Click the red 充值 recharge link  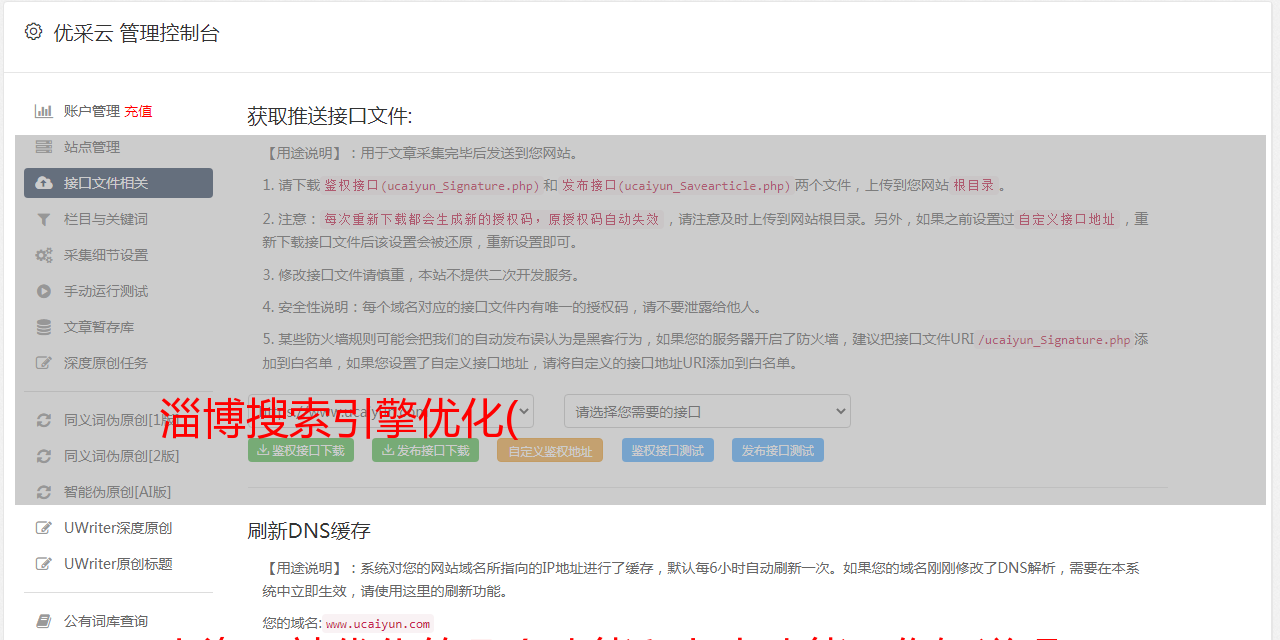[x=138, y=111]
